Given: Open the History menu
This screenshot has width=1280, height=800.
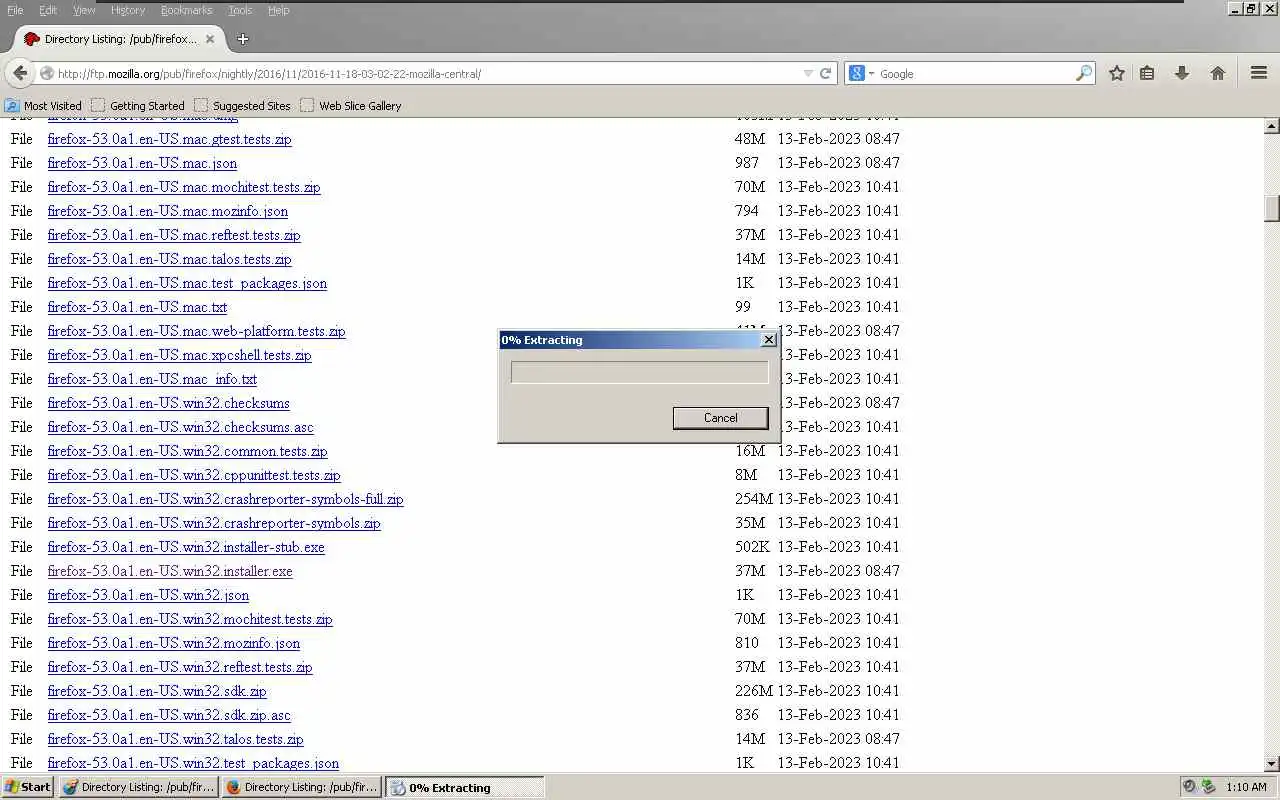Looking at the screenshot, I should pyautogui.click(x=128, y=10).
